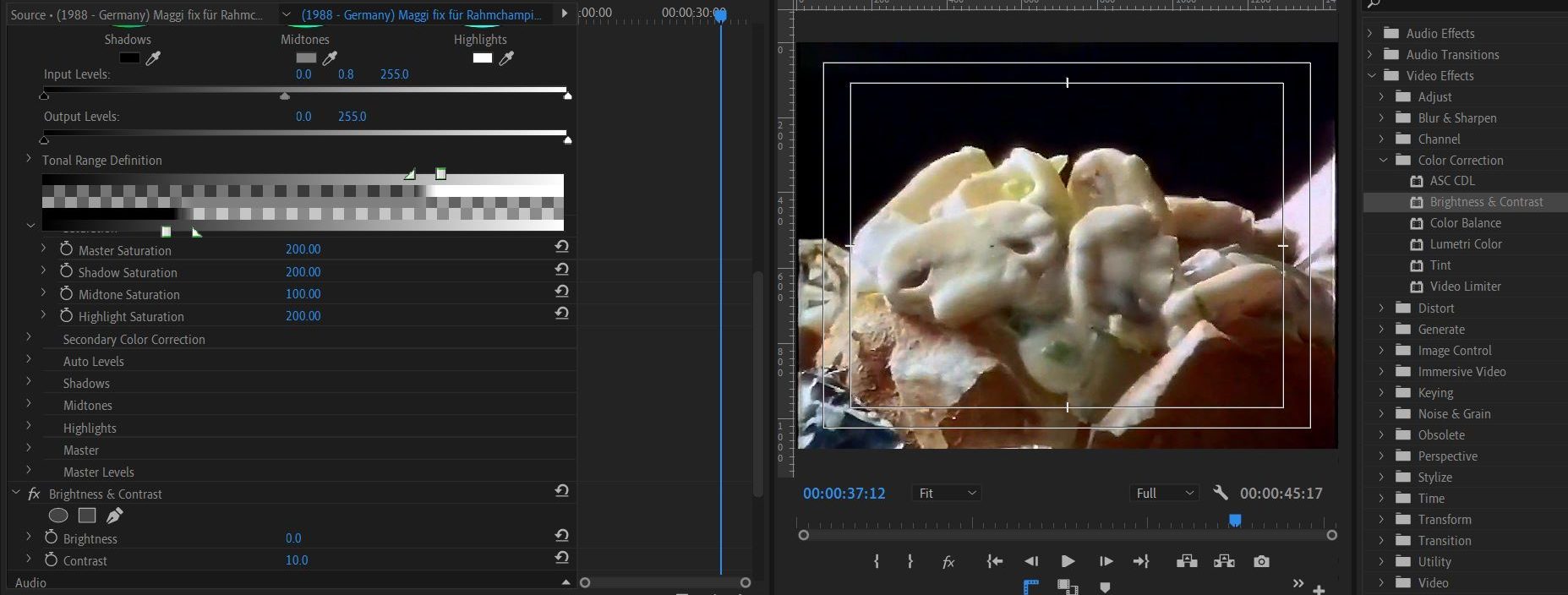Create a 4-point polygon mask
1568x595 pixels.
[x=87, y=516]
